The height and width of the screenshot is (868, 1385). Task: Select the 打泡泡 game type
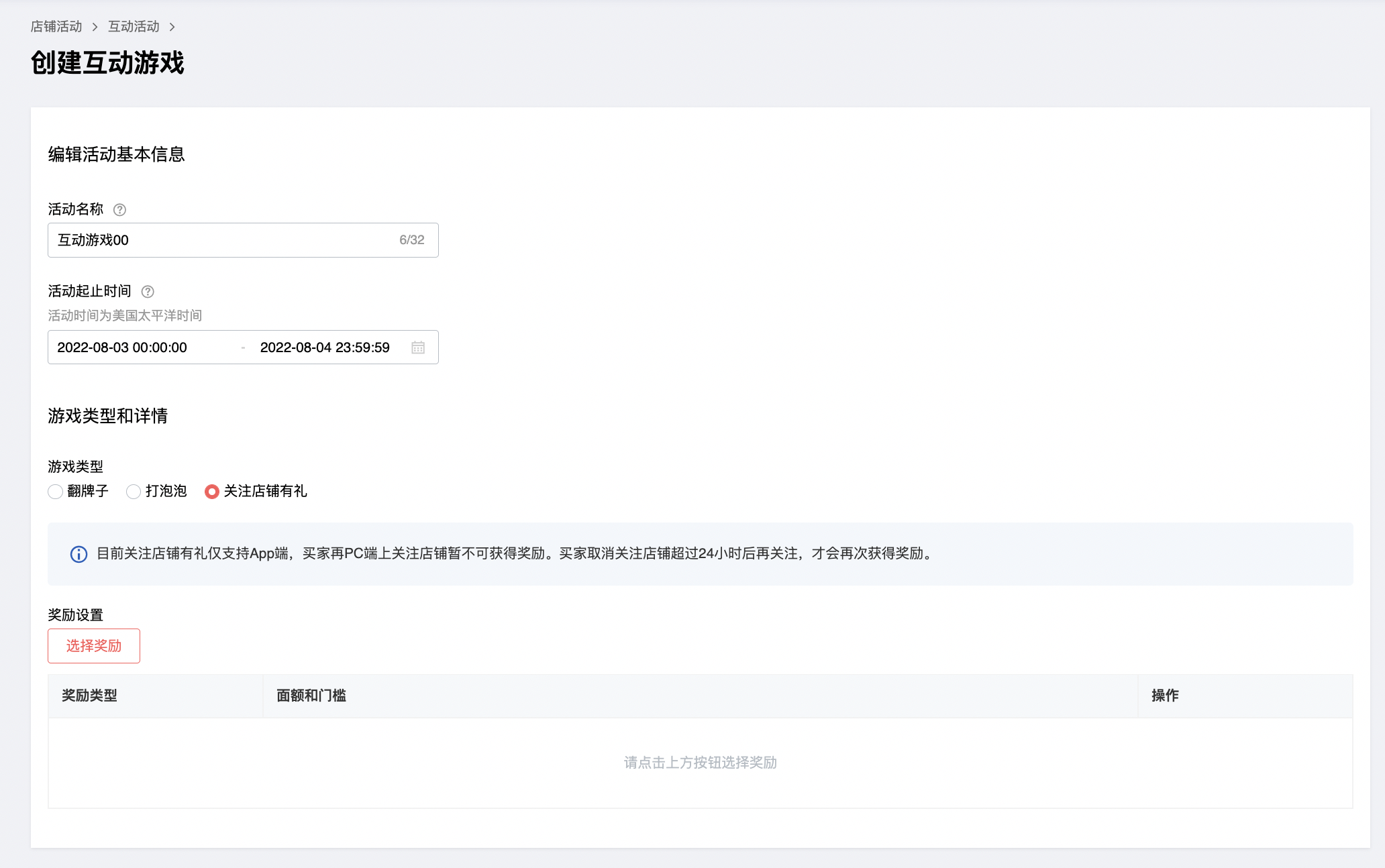point(134,492)
